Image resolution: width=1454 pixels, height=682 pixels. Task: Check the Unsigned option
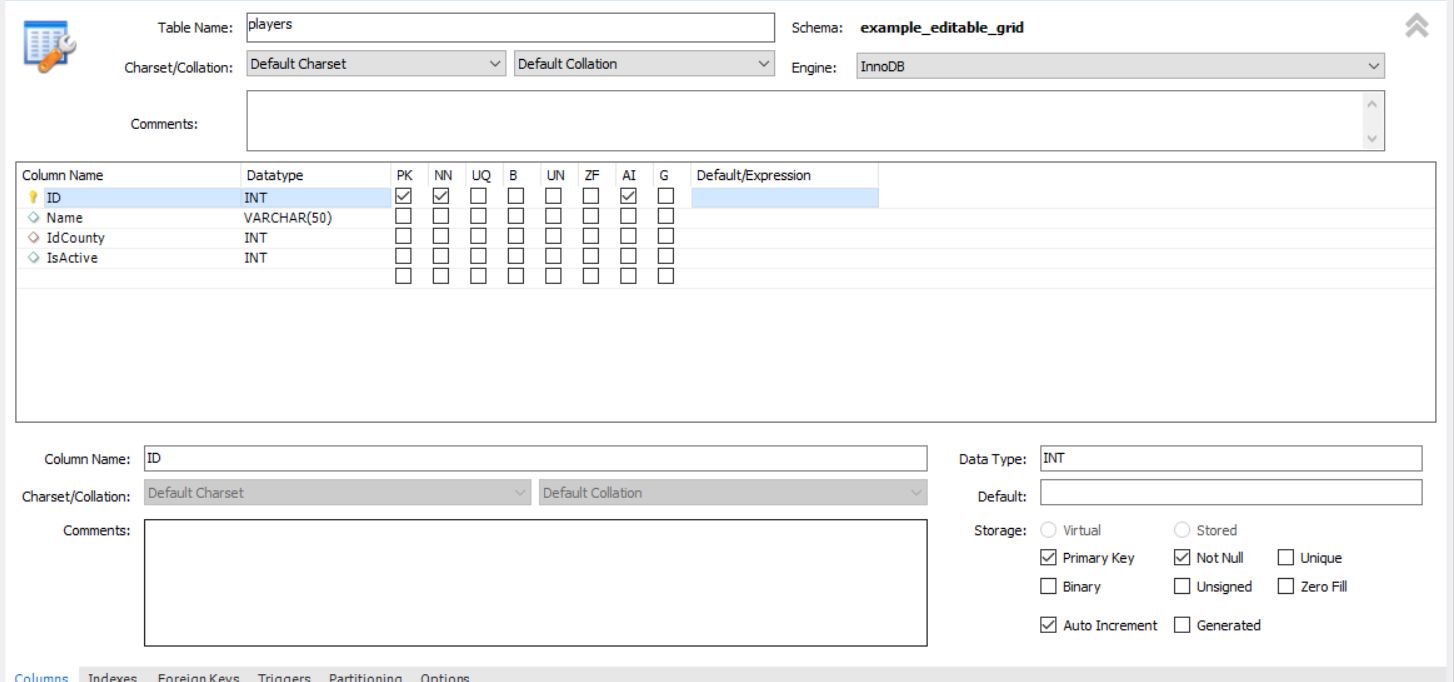click(x=1182, y=587)
